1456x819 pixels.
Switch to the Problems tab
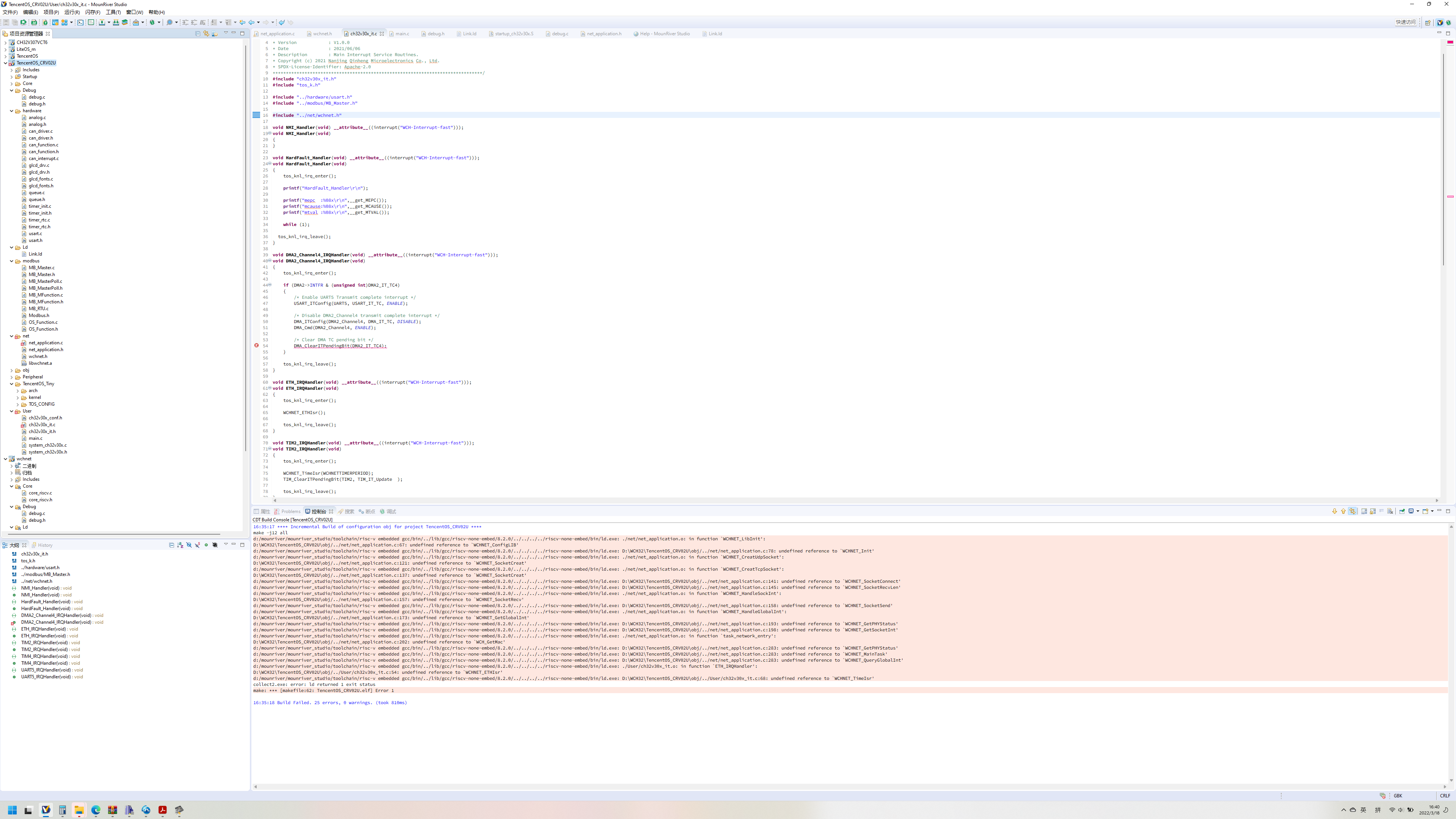pos(288,511)
